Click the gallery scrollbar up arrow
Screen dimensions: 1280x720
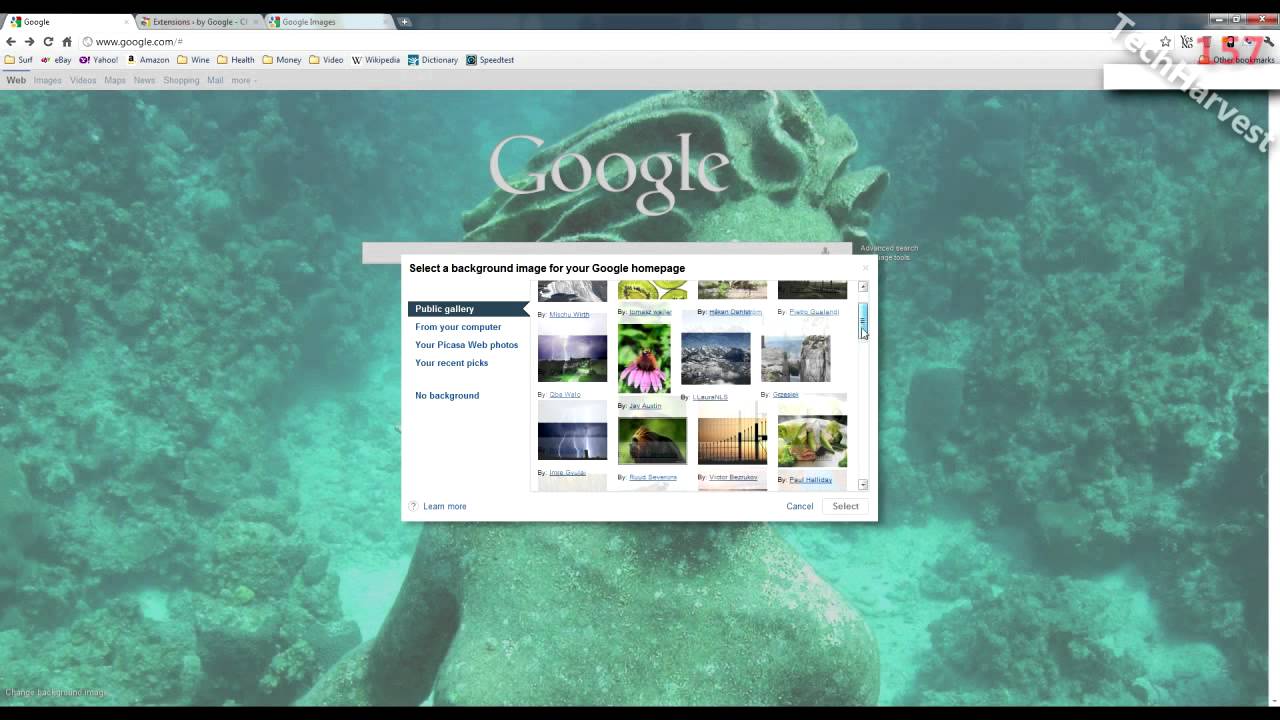[x=863, y=287]
